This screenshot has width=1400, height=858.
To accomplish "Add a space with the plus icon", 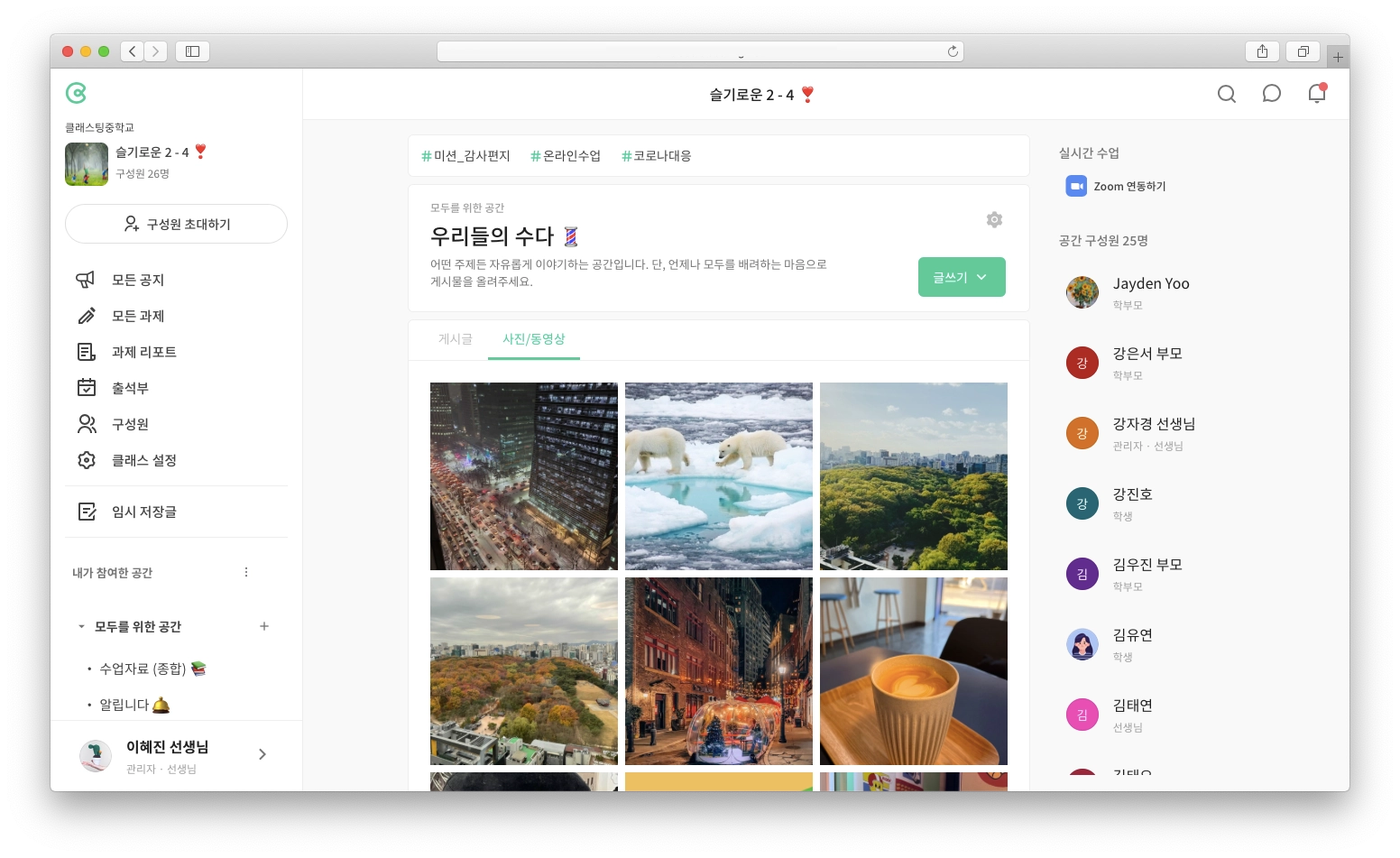I will point(264,626).
